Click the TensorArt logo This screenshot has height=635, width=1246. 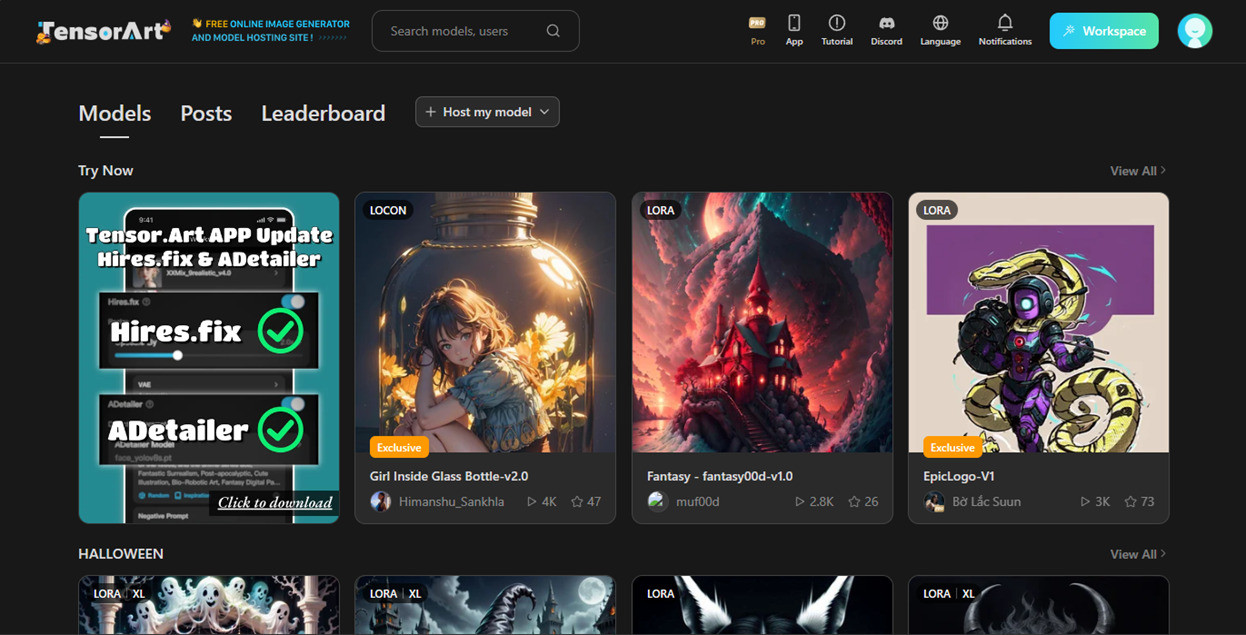(103, 31)
